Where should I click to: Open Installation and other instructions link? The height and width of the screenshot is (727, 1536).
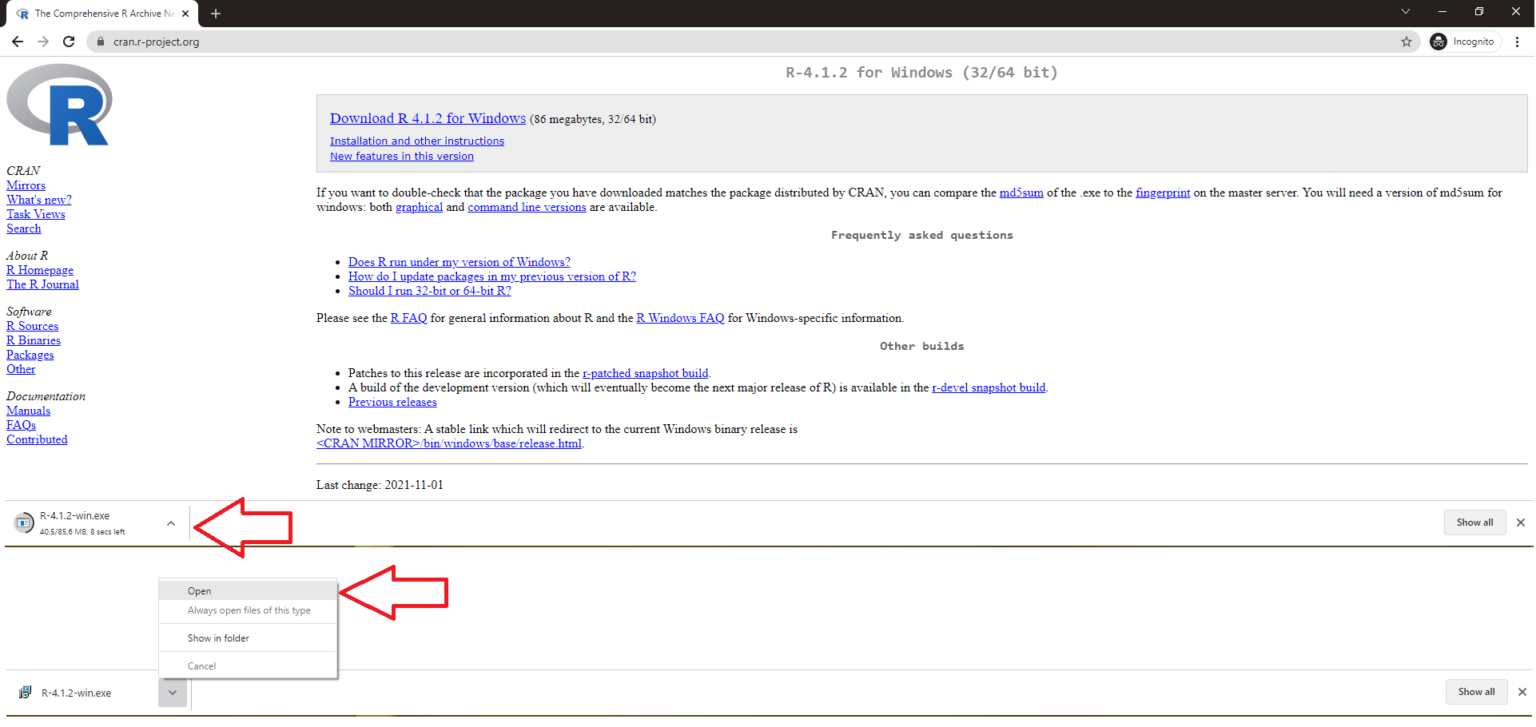pos(416,141)
